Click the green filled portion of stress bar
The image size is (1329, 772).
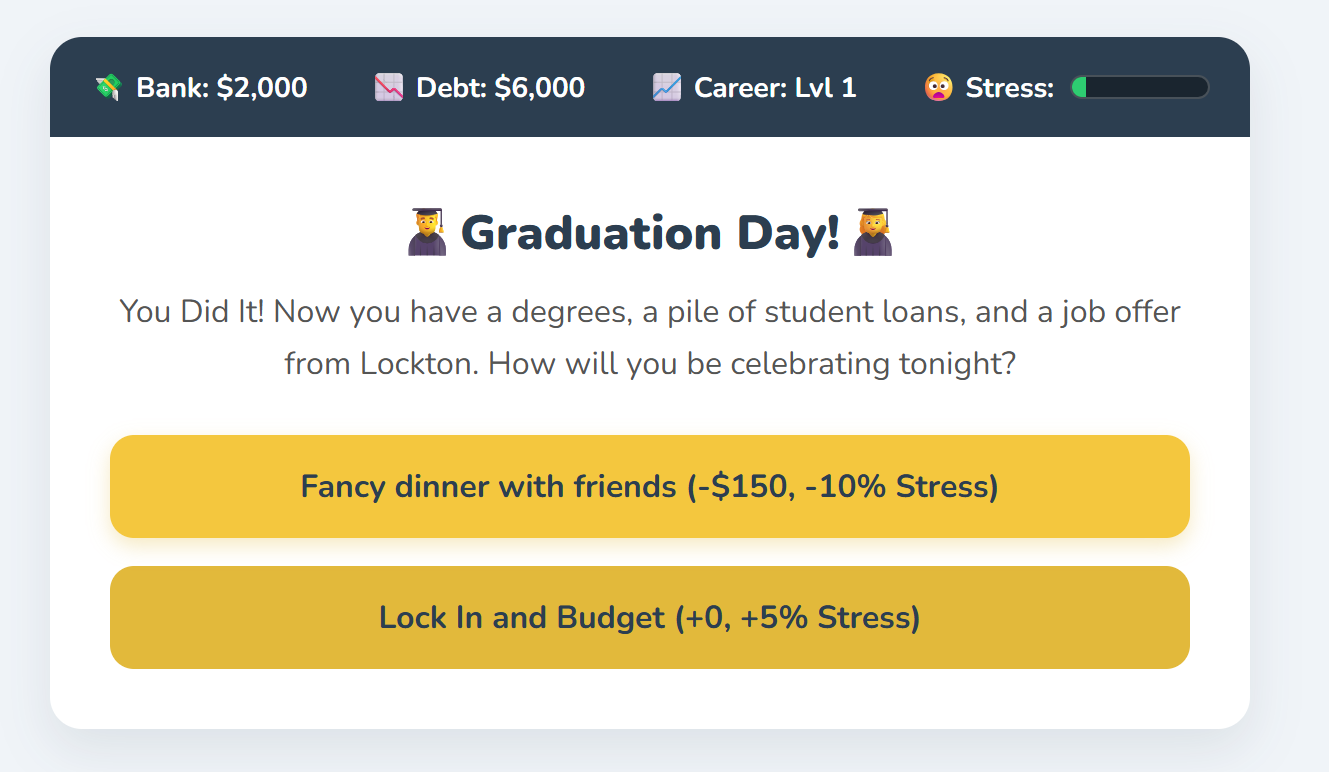coord(1079,88)
